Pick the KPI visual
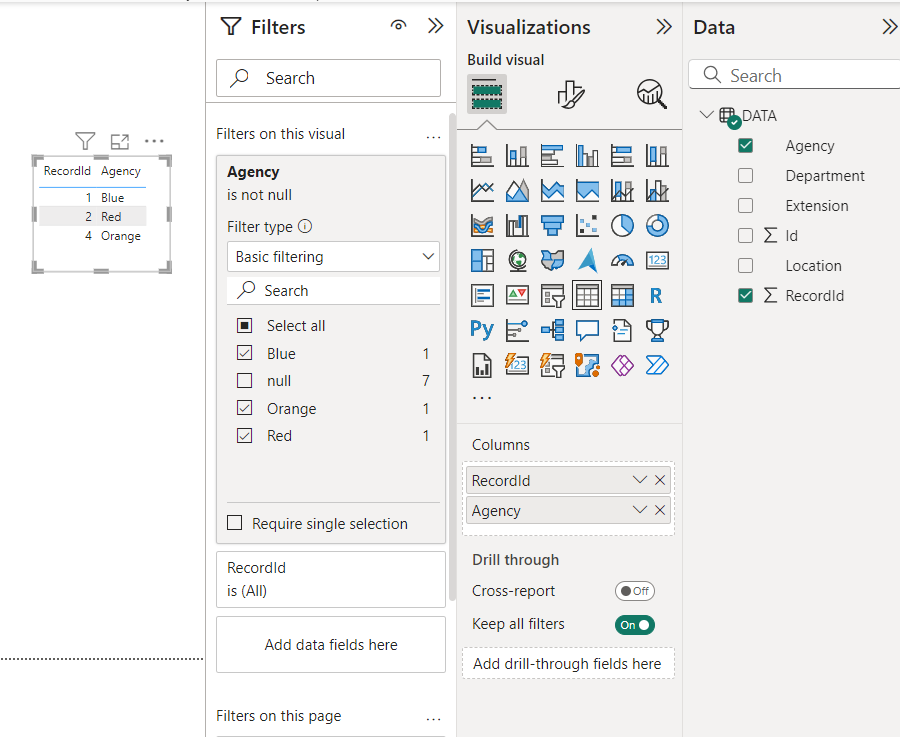Viewport: 900px width, 737px height. 517,296
